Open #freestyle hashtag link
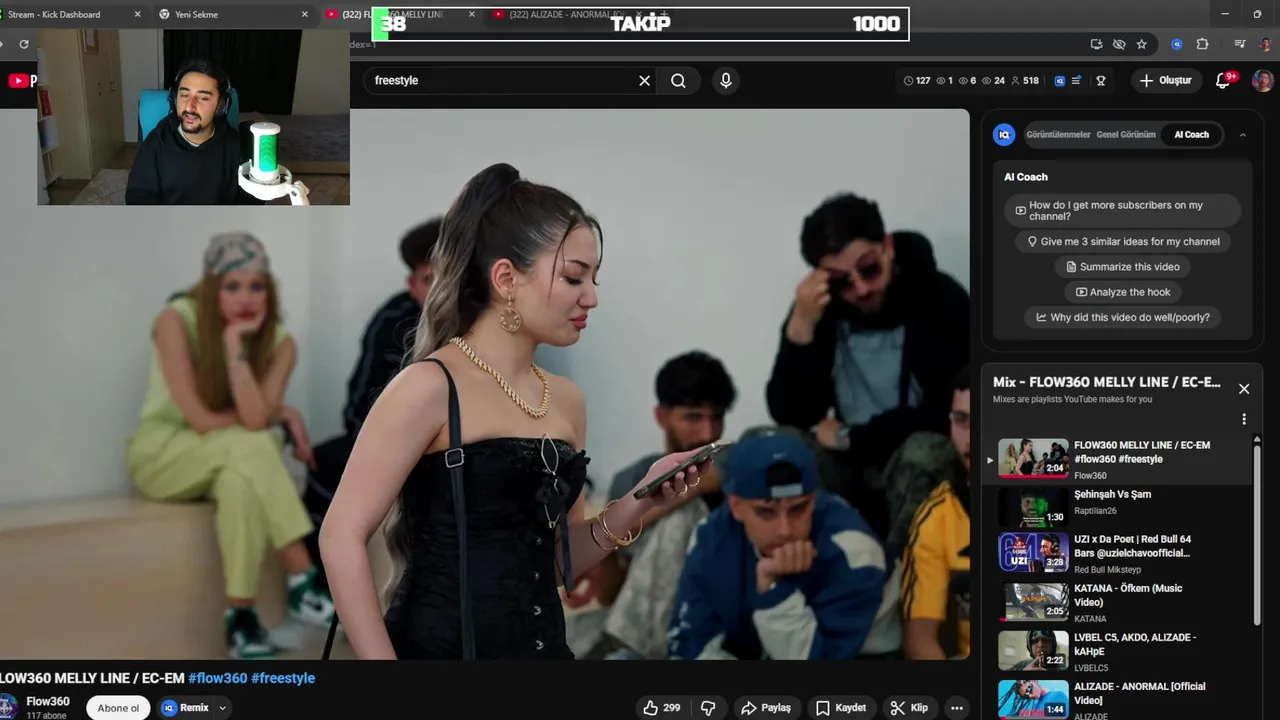 point(283,678)
